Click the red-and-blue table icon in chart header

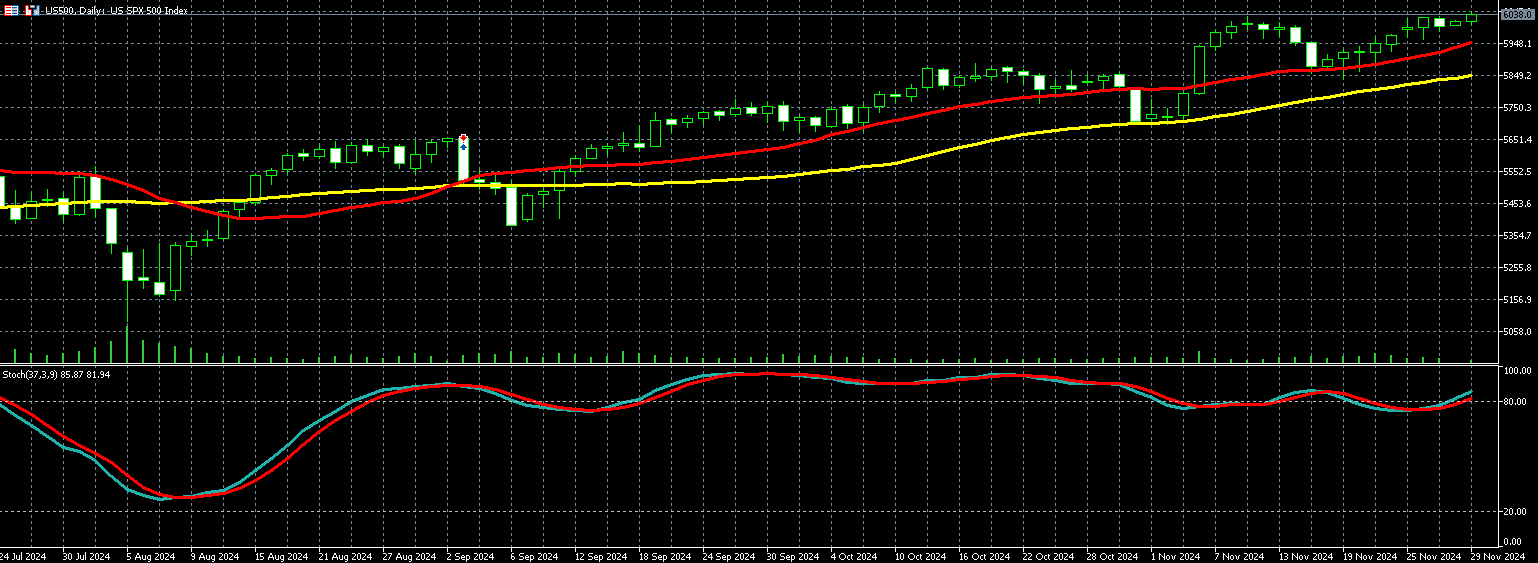click(x=10, y=10)
